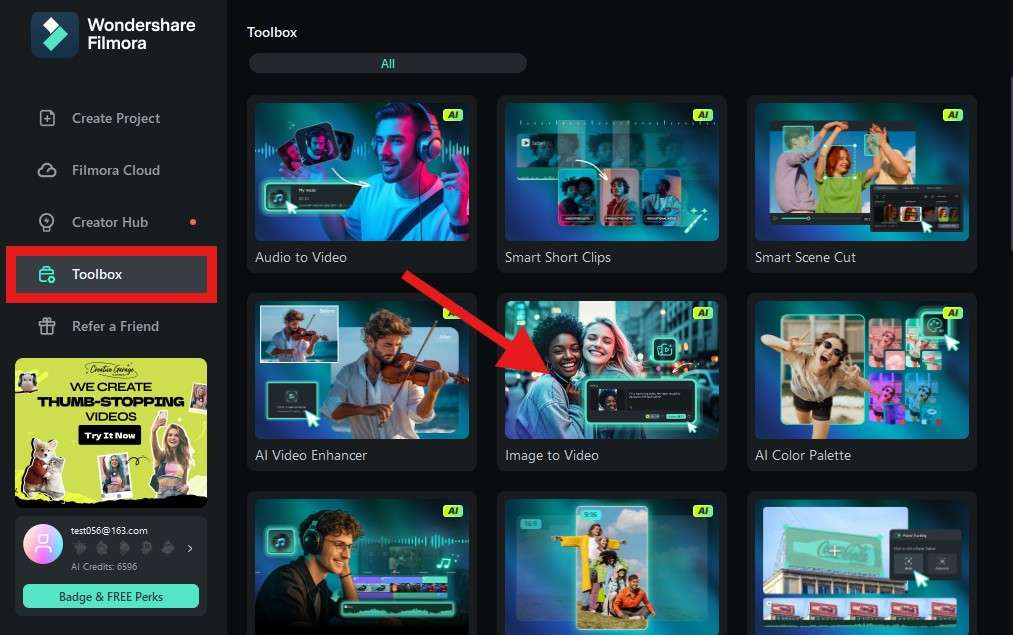Go to Creator Hub in the sidebar
Image resolution: width=1013 pixels, height=635 pixels.
pyautogui.click(x=111, y=222)
